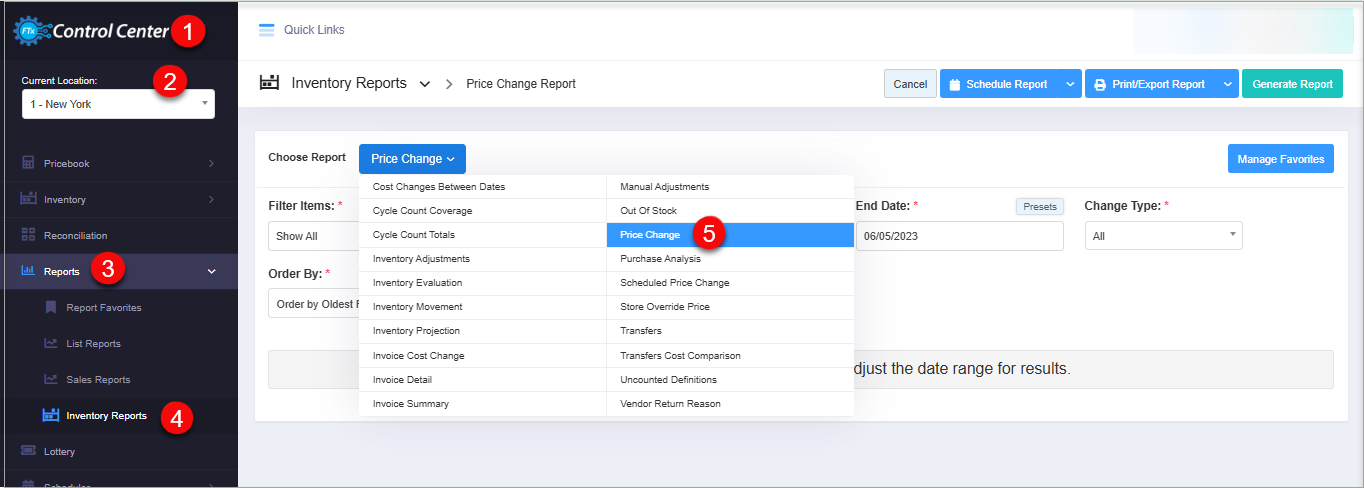Screen dimensions: 1364x488
Task: Click the Pricebook calculator icon in sidebar
Action: (x=28, y=163)
